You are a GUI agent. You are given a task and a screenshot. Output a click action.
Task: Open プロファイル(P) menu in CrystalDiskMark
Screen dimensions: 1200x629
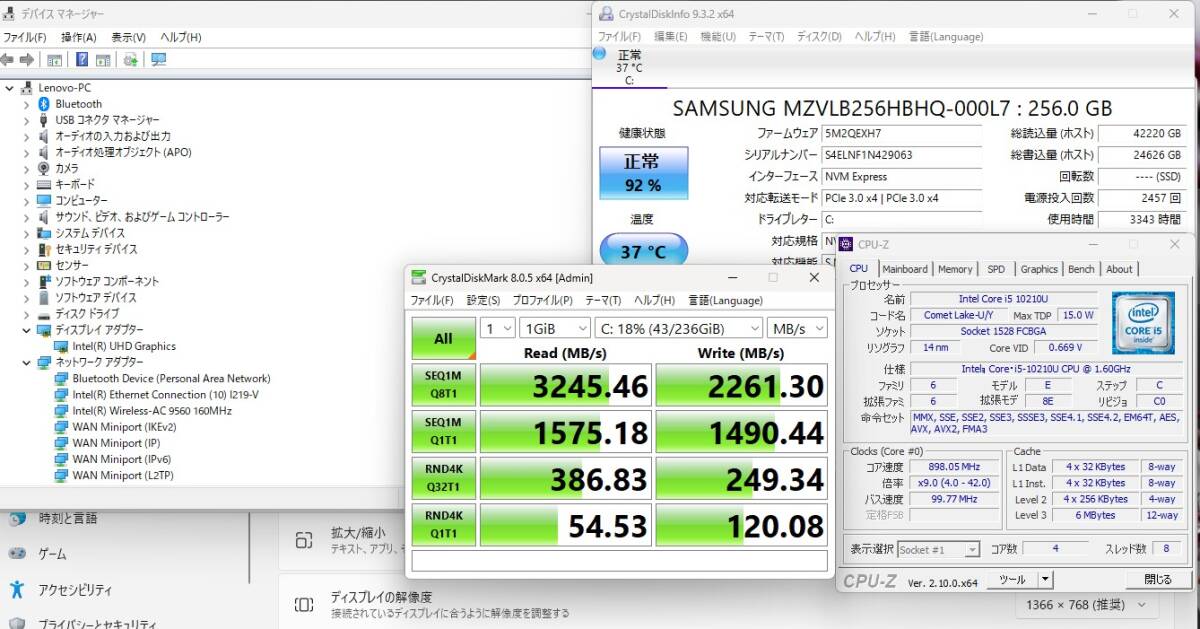pos(542,300)
